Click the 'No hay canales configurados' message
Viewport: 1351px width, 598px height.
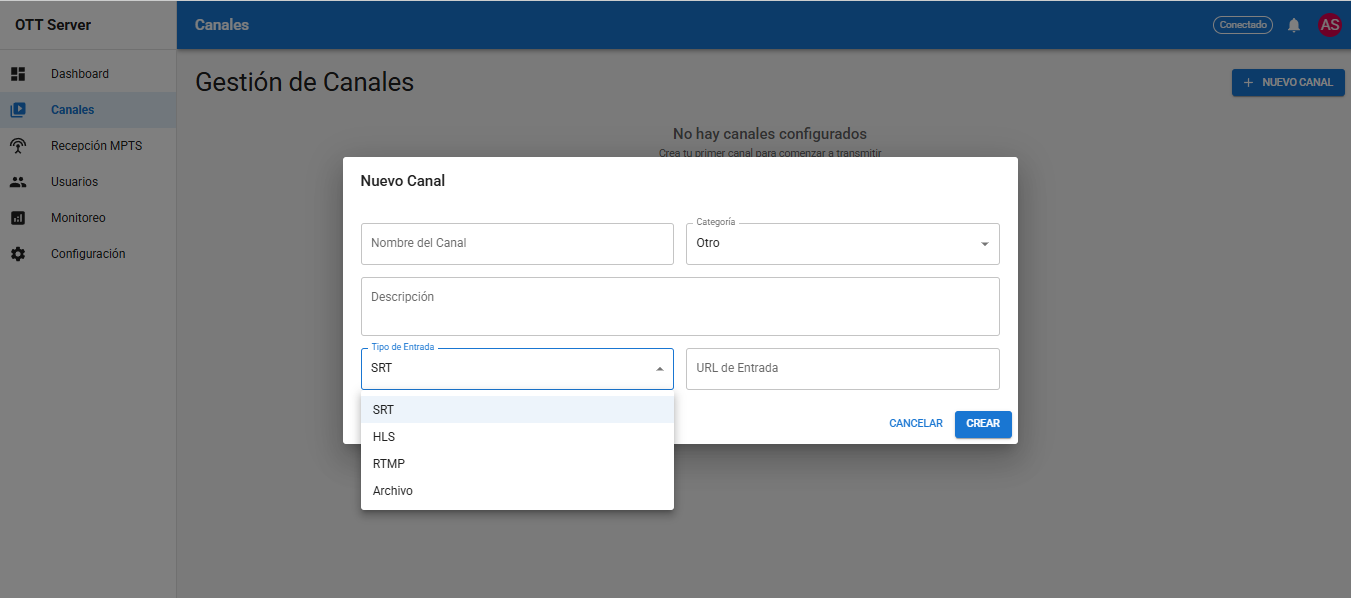click(769, 134)
